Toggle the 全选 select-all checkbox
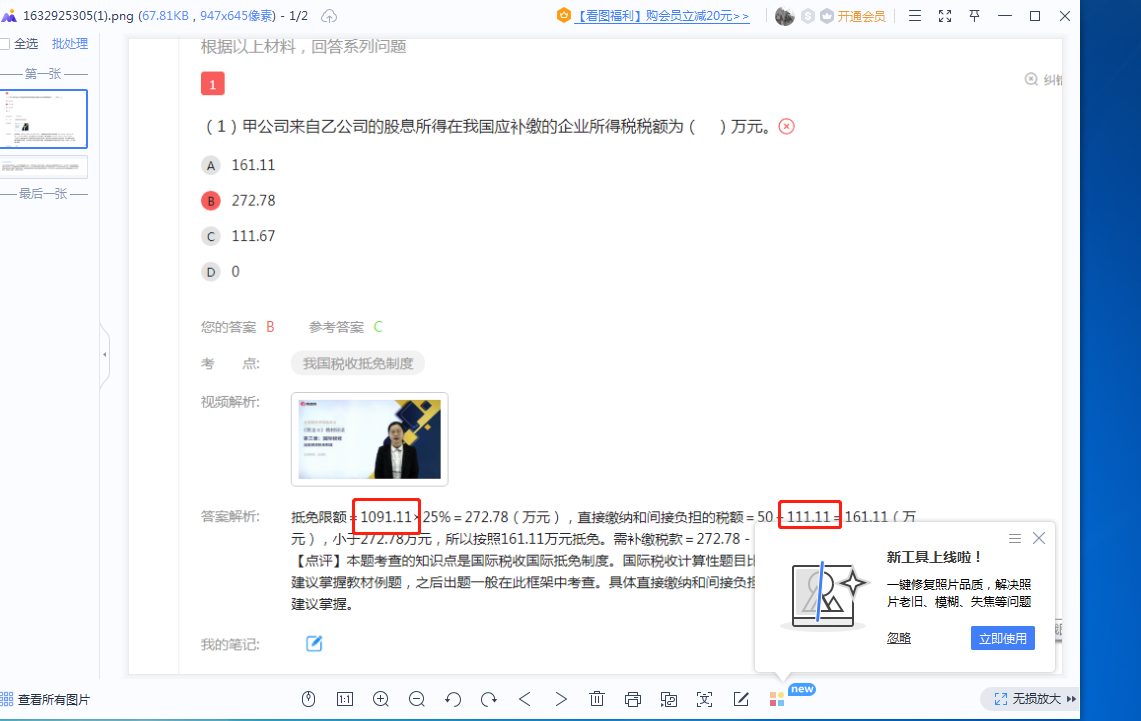Image resolution: width=1141 pixels, height=721 pixels. 6,44
